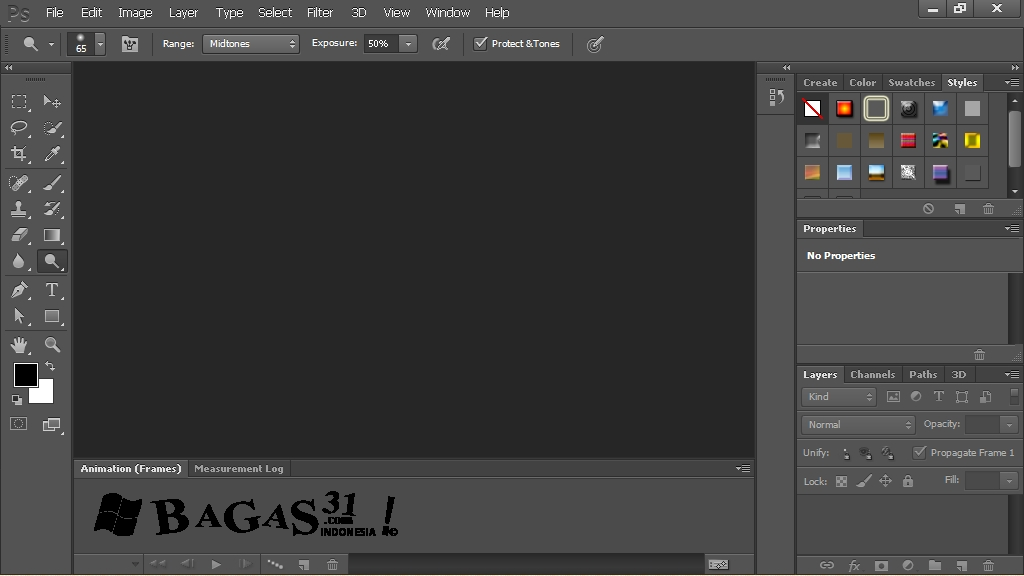
Task: Toggle lock transparent pixels
Action: (x=842, y=481)
